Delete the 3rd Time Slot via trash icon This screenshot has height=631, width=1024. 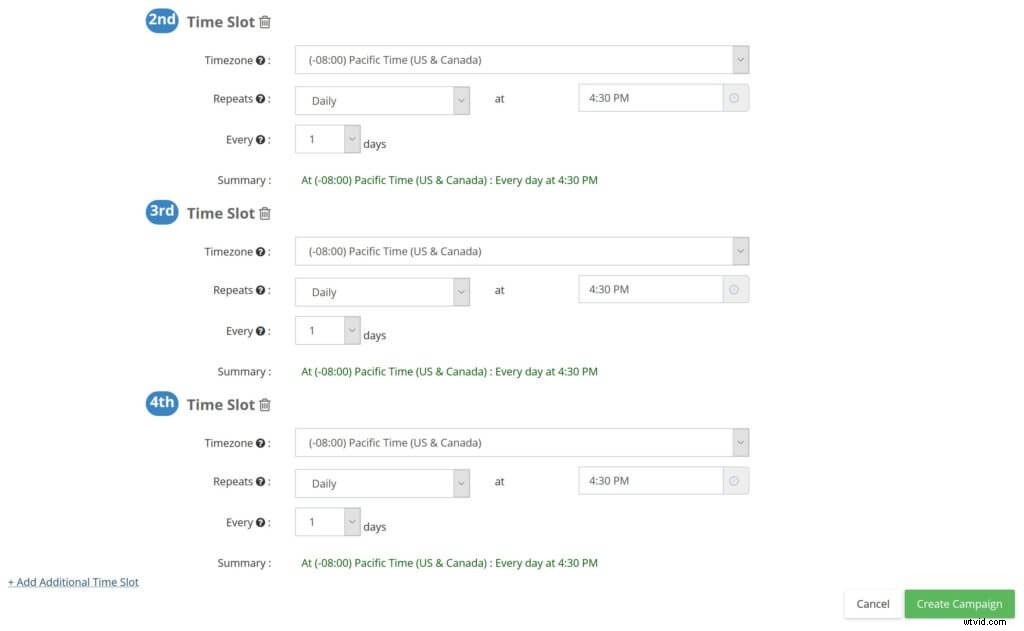[265, 212]
